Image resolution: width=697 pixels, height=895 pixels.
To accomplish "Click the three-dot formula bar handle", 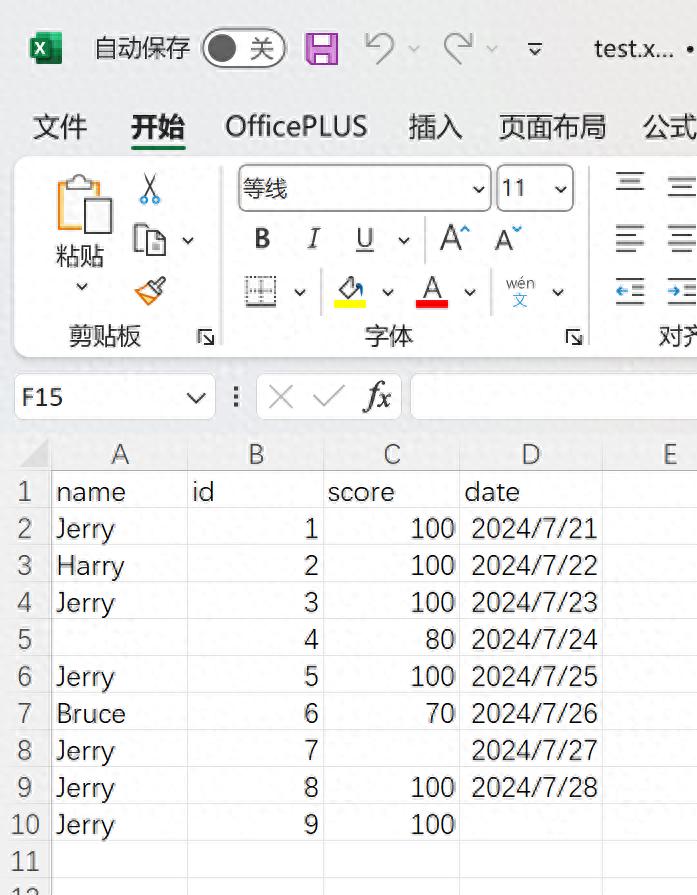I will tap(236, 397).
